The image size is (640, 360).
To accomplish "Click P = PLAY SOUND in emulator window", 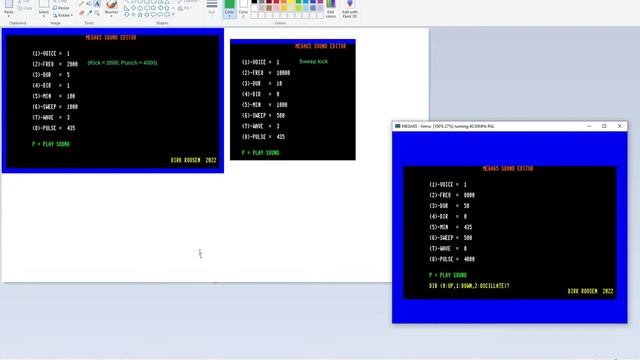I will pyautogui.click(x=448, y=275).
